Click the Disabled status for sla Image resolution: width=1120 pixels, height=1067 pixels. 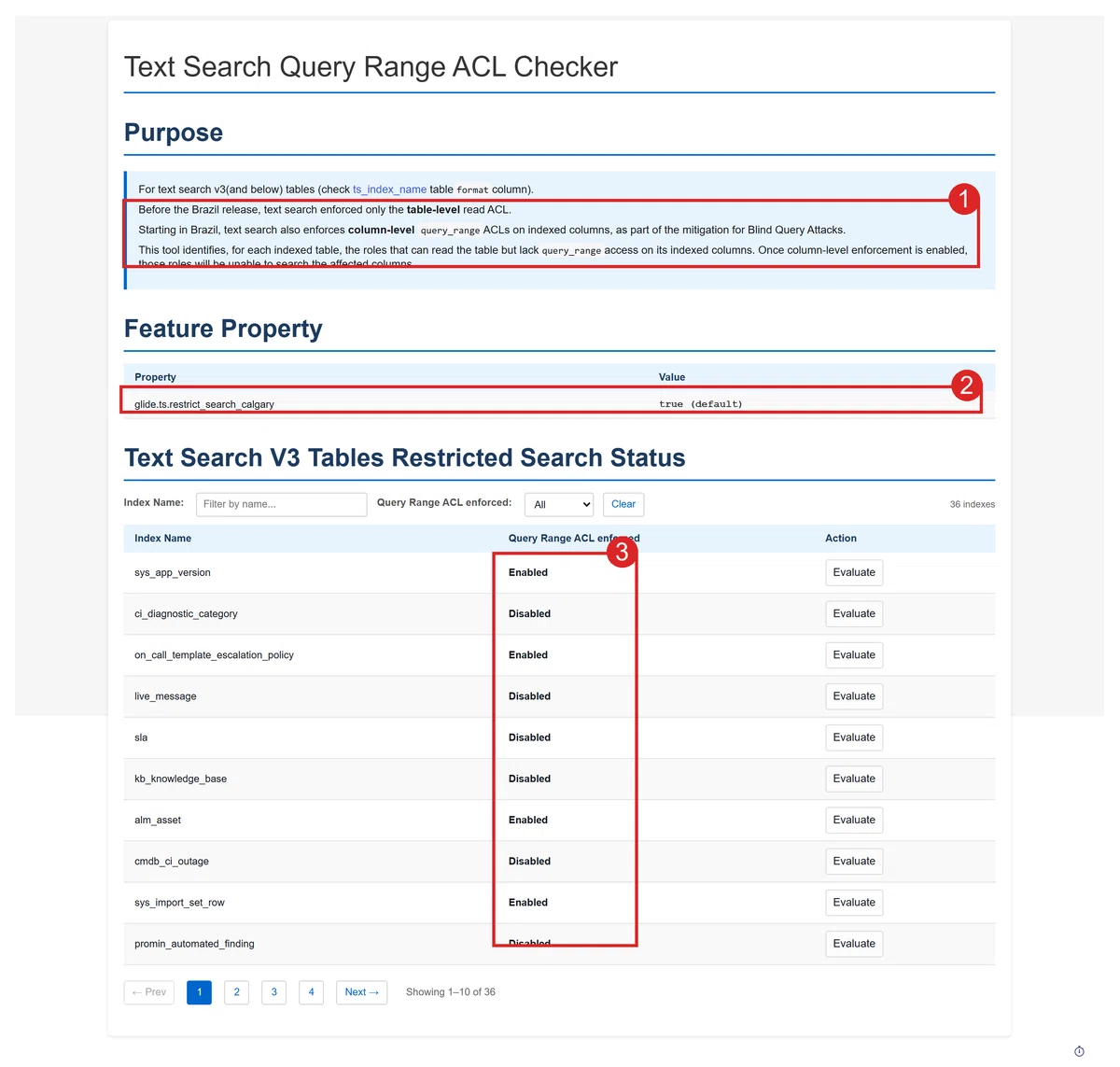(x=529, y=737)
